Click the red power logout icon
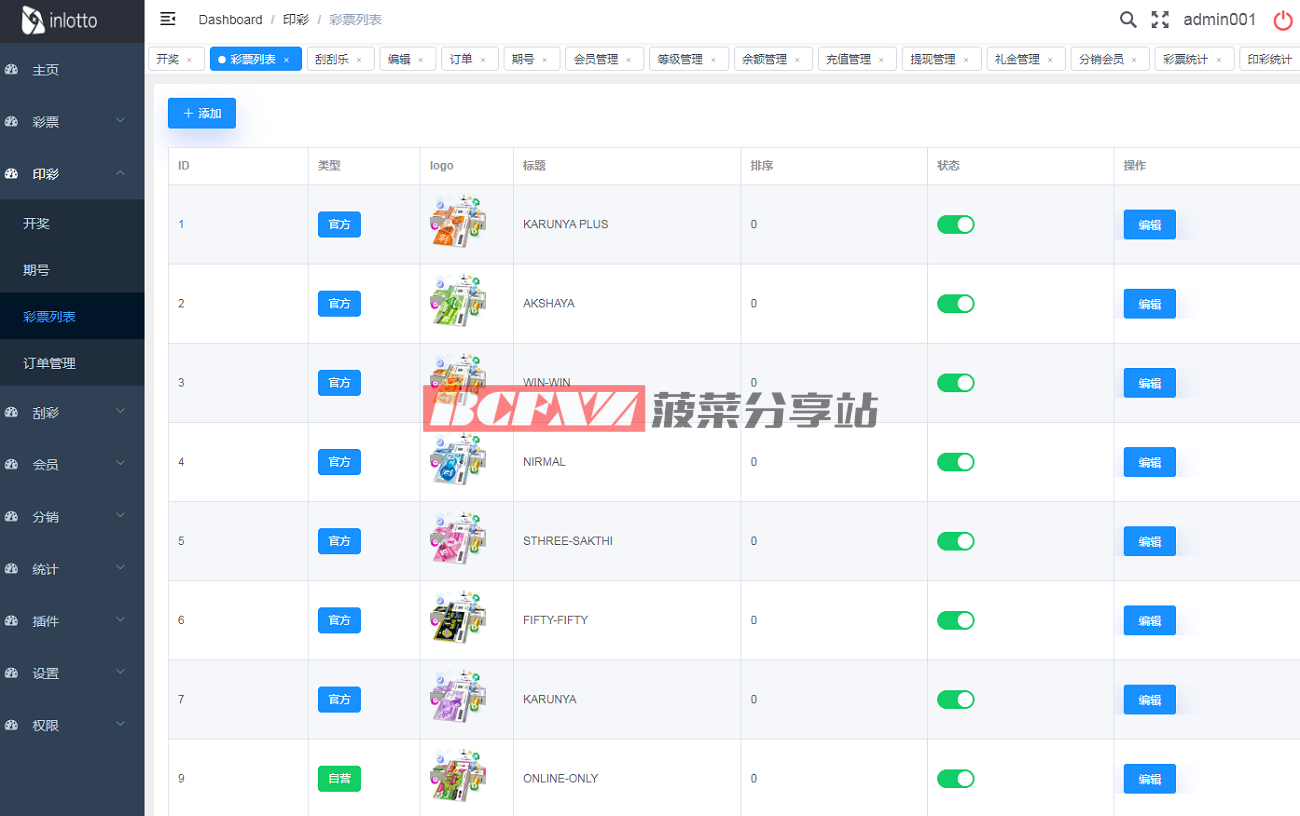The image size is (1300, 816). click(1282, 20)
